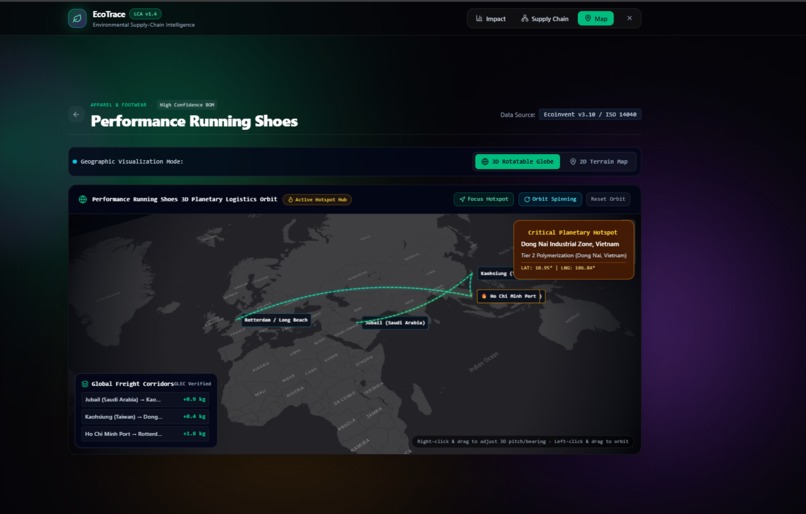Click the APPAREL & FOOTWEAR category label
806x514 pixels.
[119, 105]
